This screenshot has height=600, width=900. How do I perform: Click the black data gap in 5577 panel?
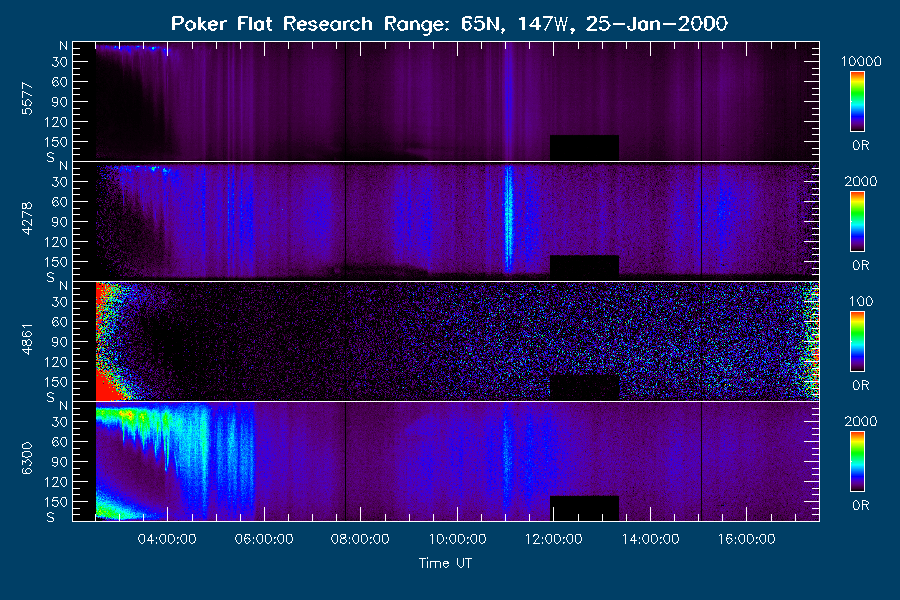pos(584,147)
